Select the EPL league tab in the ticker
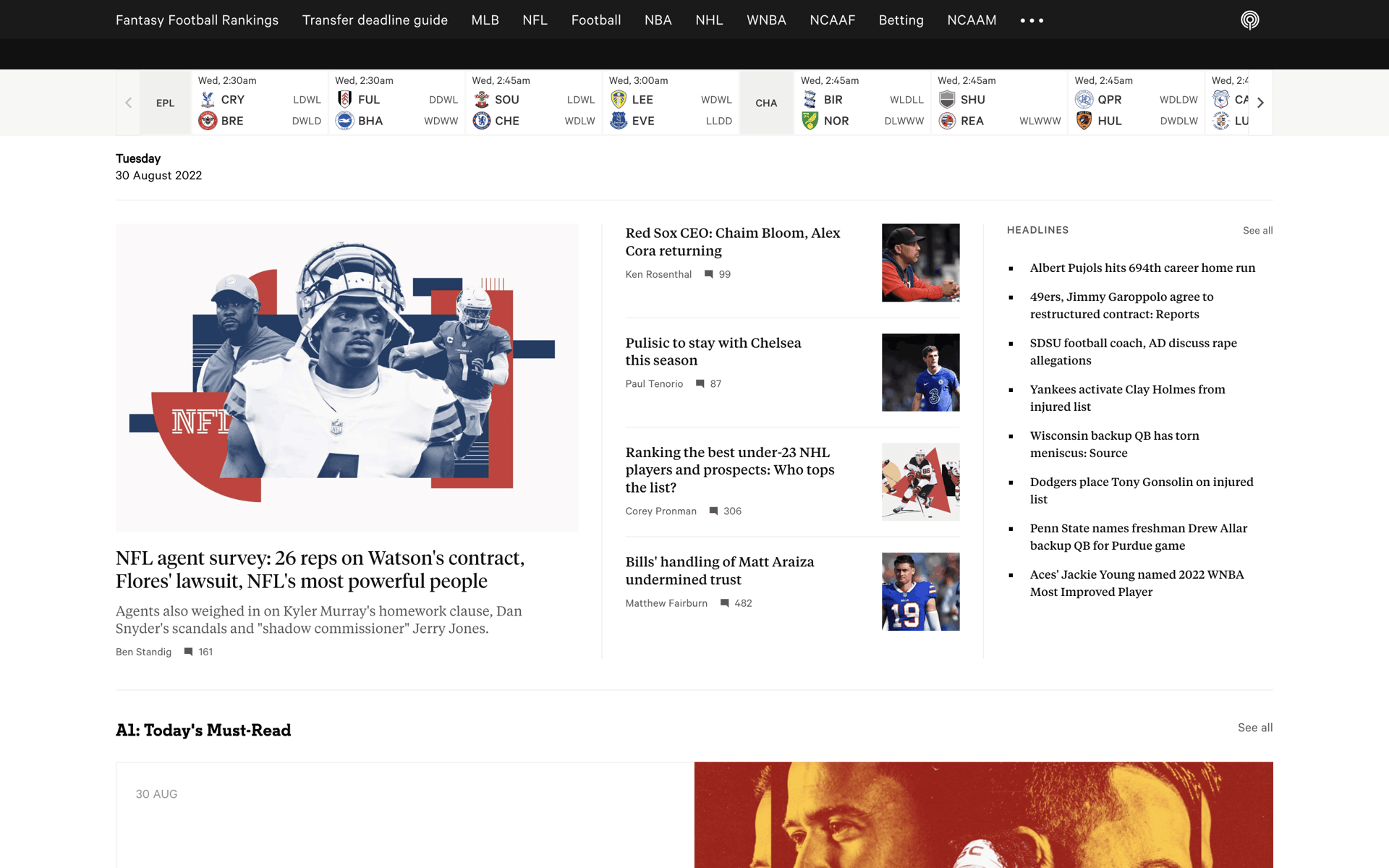 (165, 103)
